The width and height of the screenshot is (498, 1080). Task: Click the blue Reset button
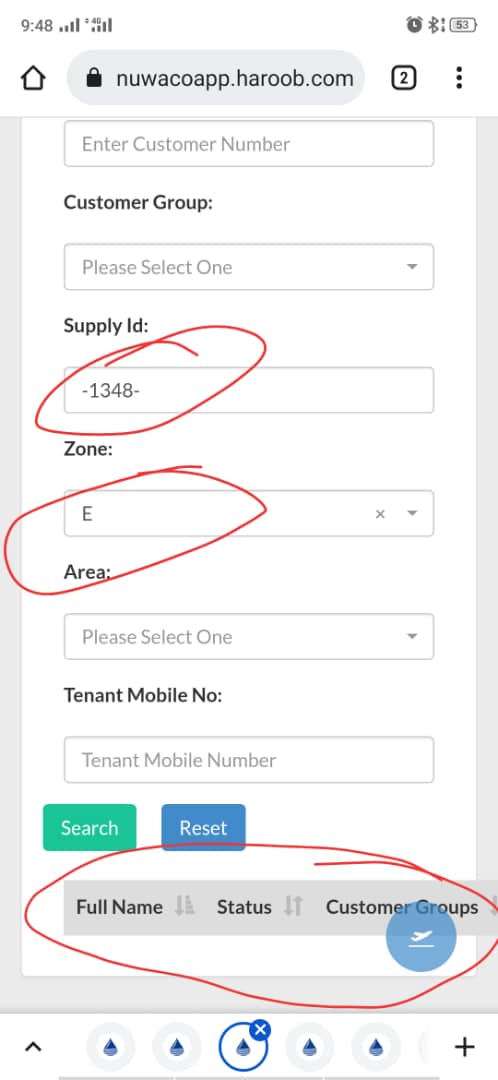(203, 828)
